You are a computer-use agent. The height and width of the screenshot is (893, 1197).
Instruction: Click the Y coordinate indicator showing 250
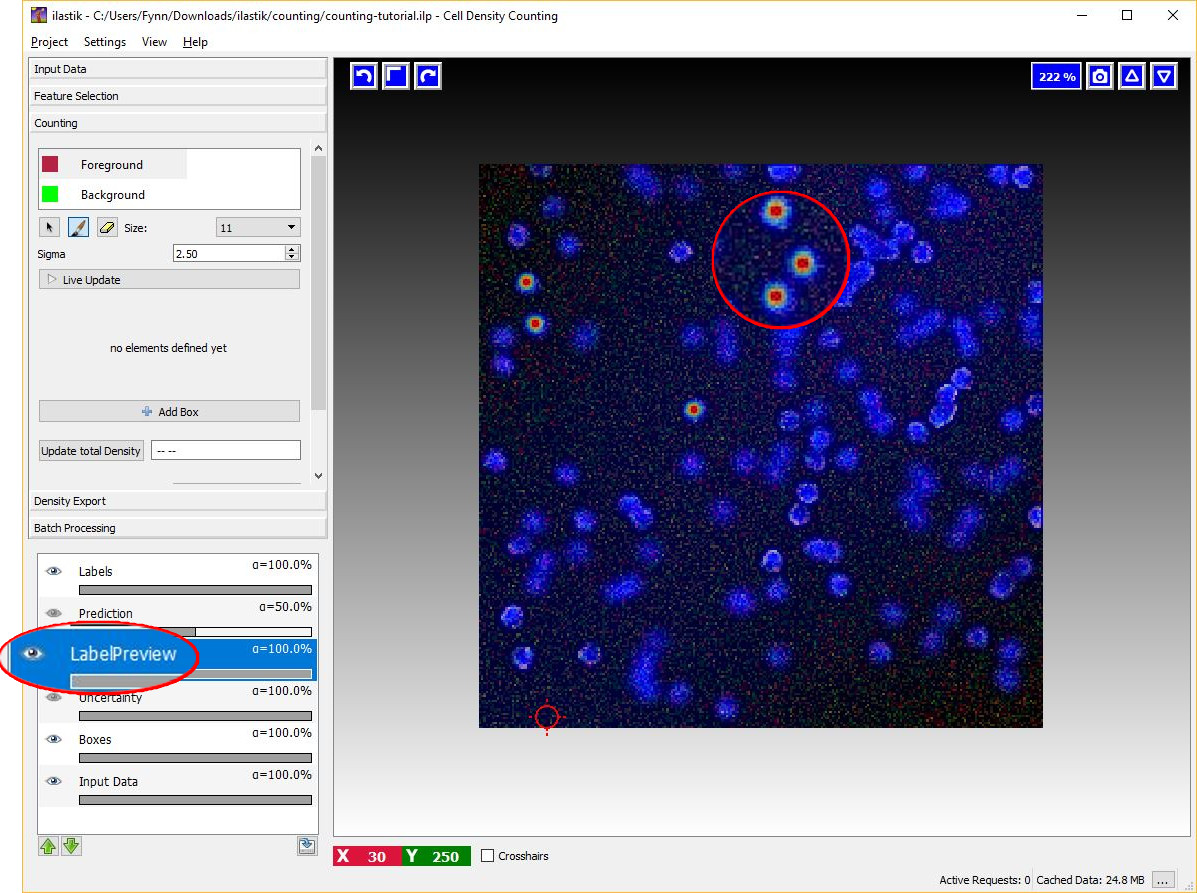tap(436, 856)
